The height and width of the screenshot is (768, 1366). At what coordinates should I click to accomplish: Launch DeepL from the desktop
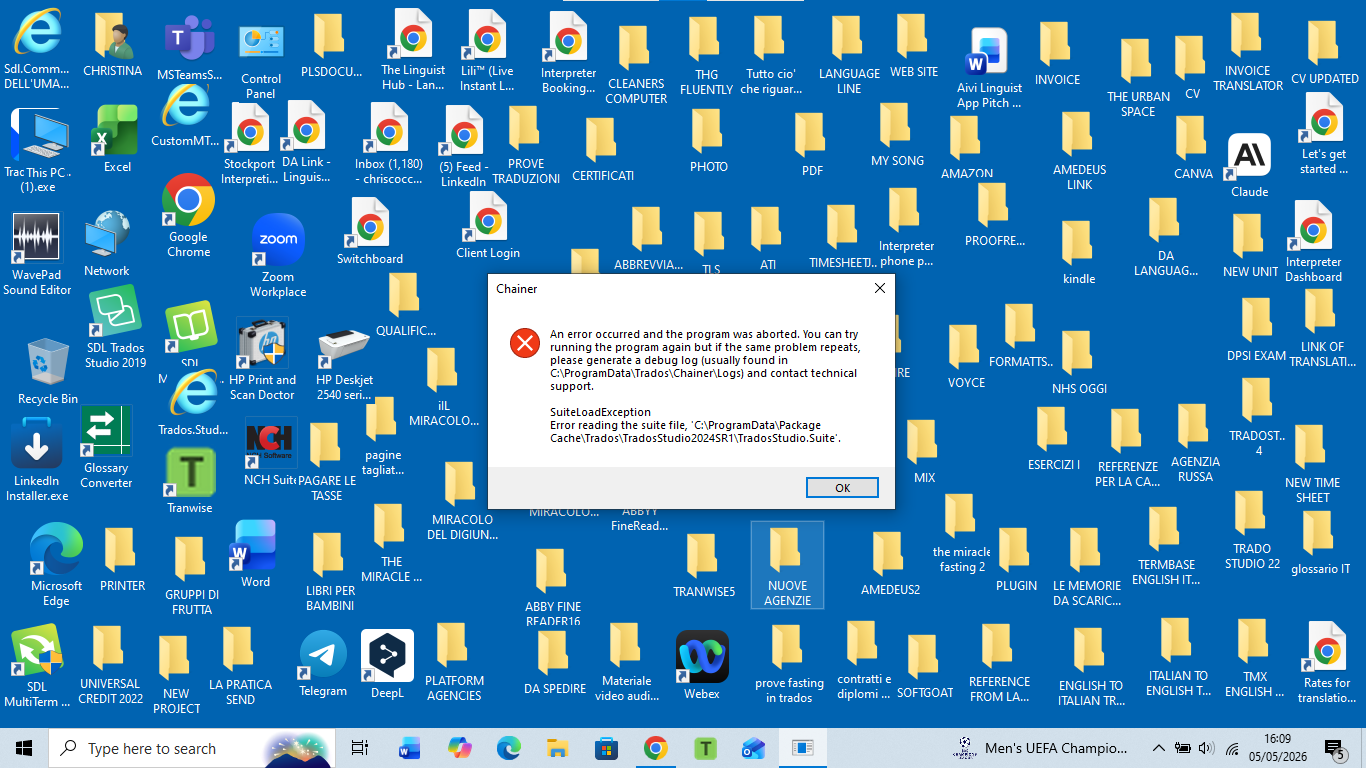point(387,665)
